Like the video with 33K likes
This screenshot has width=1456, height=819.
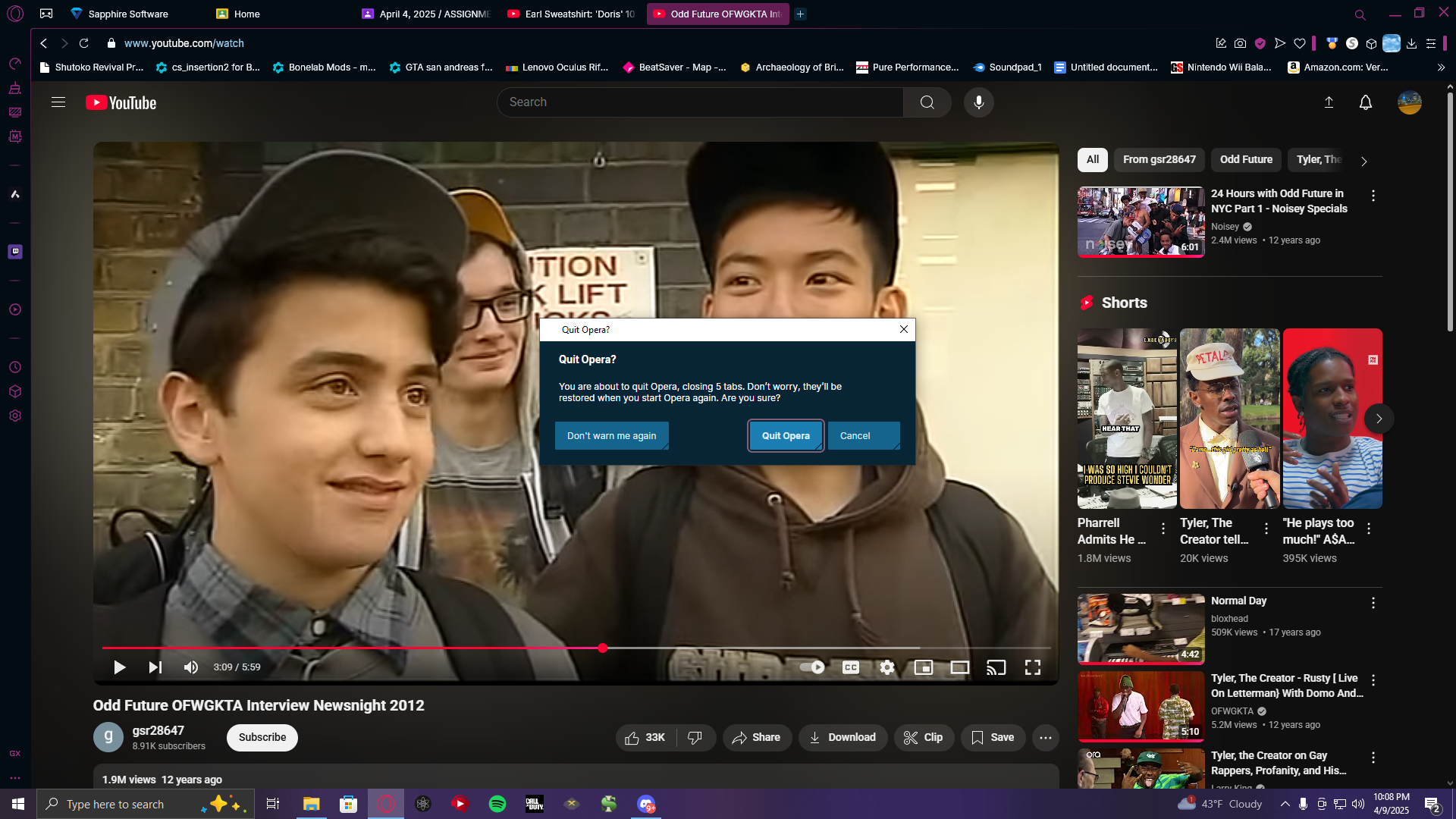(645, 738)
